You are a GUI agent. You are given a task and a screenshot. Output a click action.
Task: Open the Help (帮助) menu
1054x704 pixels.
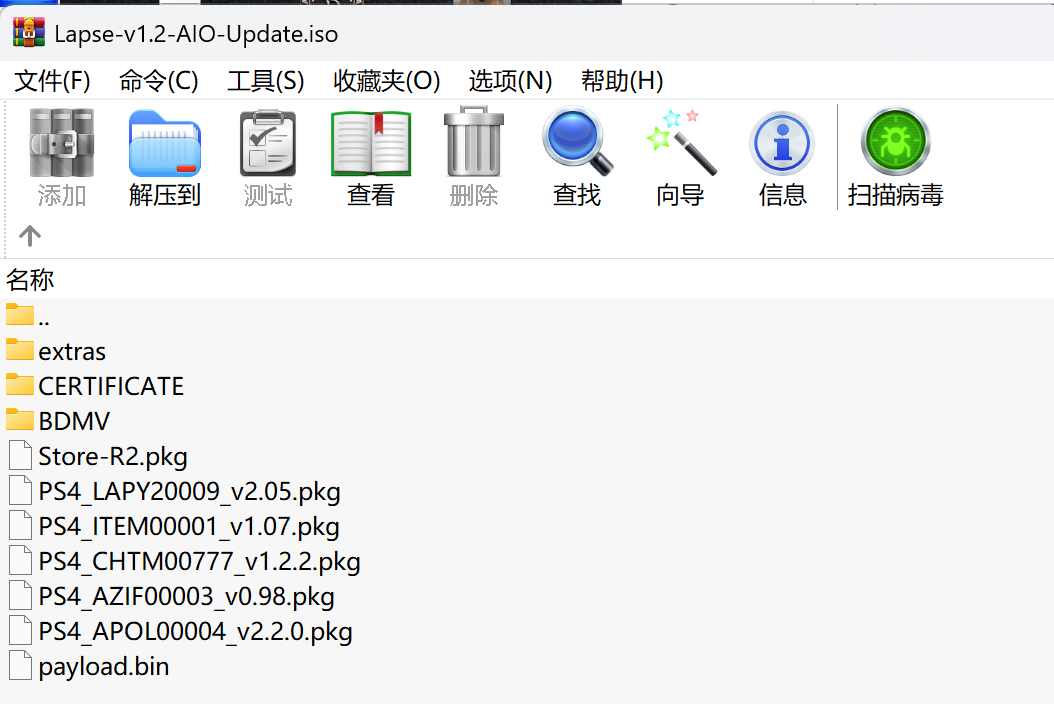point(622,81)
